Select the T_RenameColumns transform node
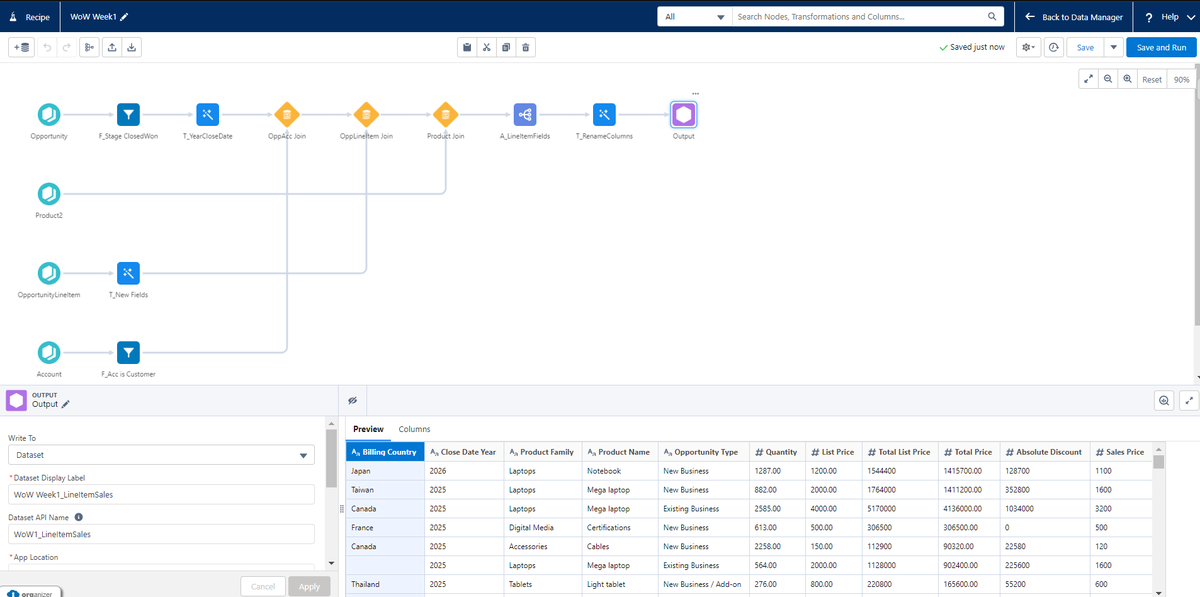1200x597 pixels. click(x=604, y=115)
